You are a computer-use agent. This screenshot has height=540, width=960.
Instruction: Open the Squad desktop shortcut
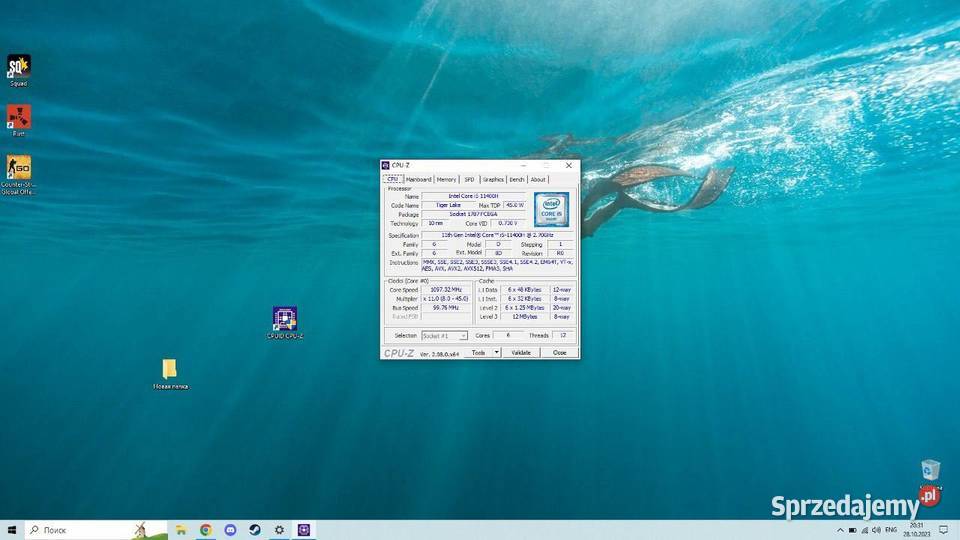tap(18, 70)
